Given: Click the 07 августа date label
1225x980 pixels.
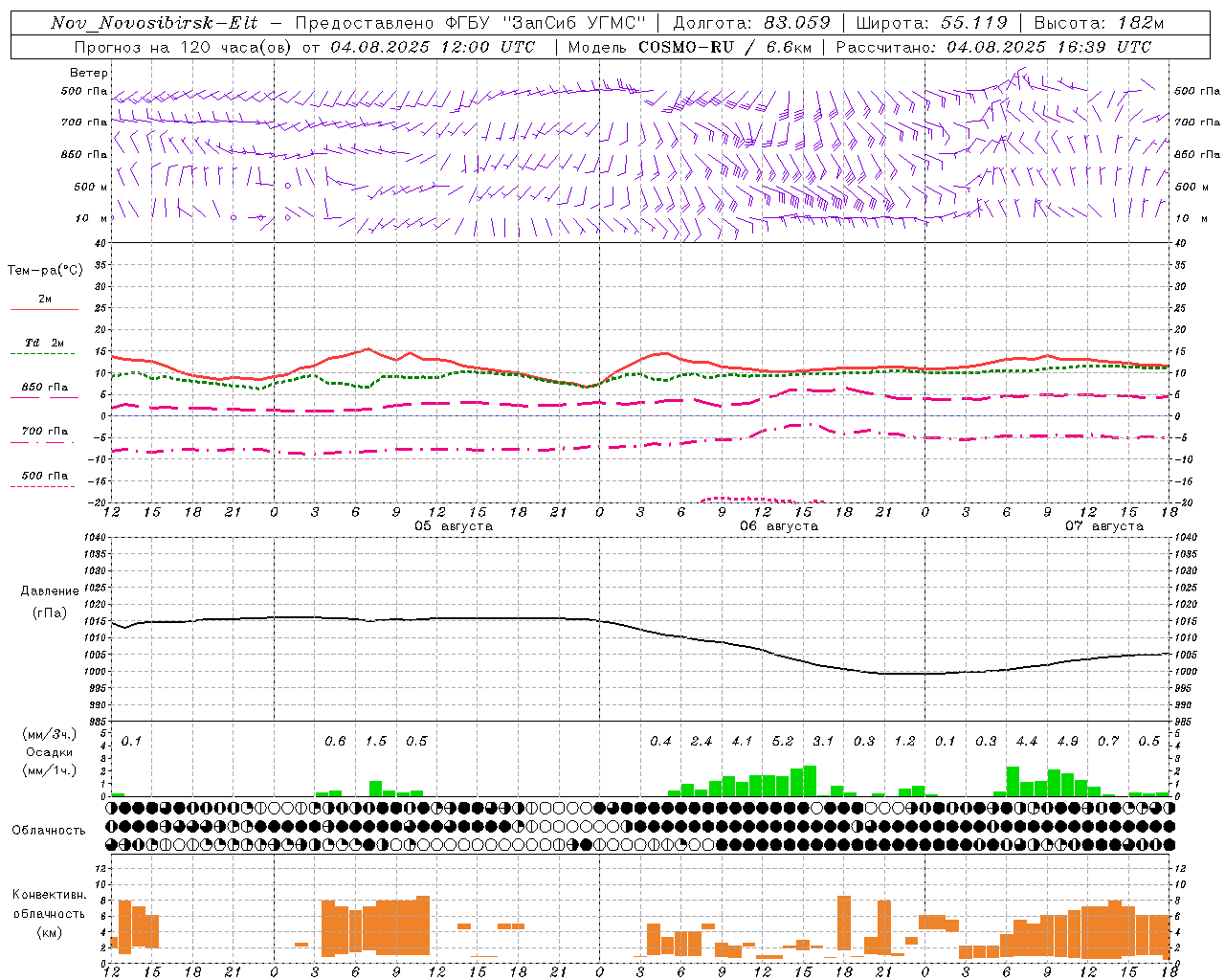Looking at the screenshot, I should [1104, 526].
